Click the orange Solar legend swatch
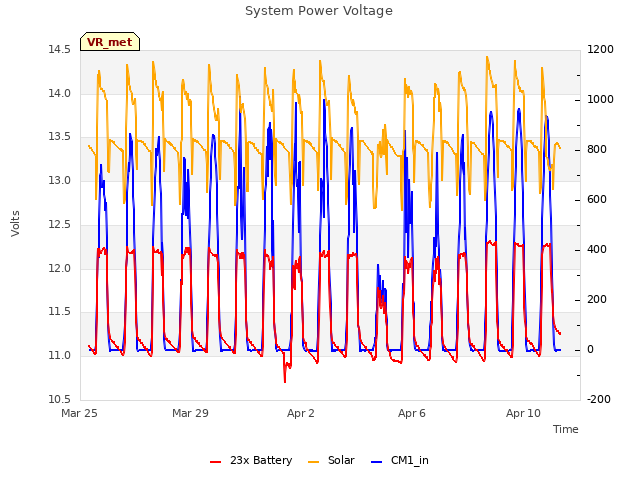640x480 pixels. (313, 462)
